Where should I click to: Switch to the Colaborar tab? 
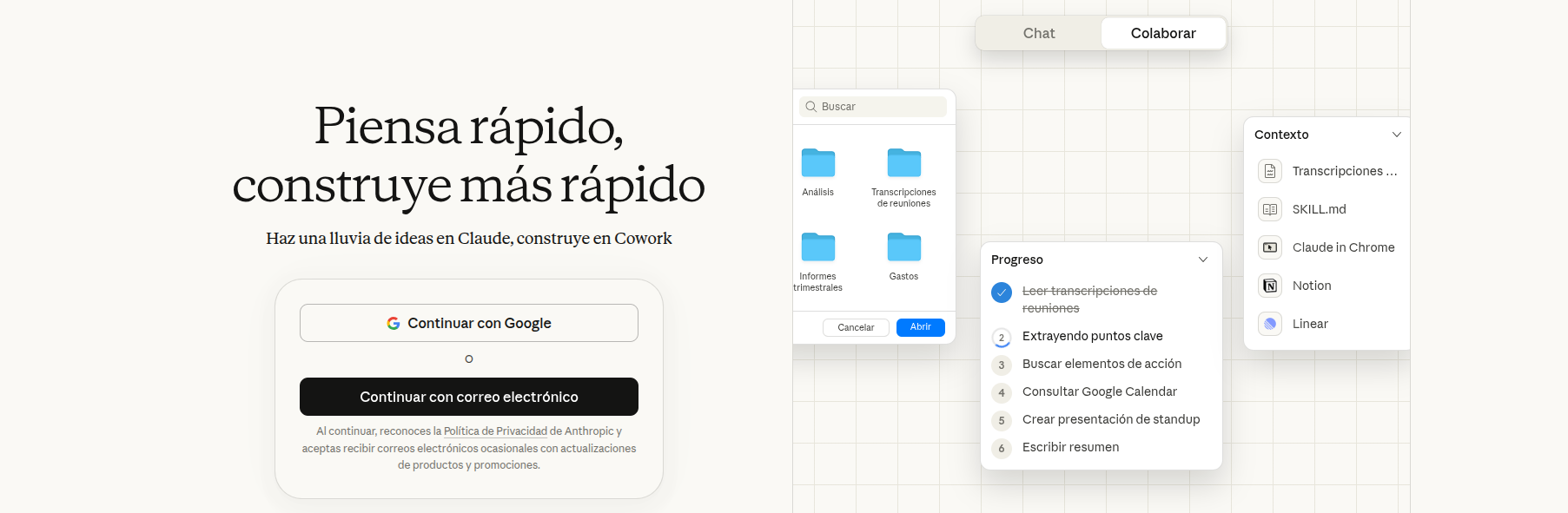click(x=1163, y=33)
